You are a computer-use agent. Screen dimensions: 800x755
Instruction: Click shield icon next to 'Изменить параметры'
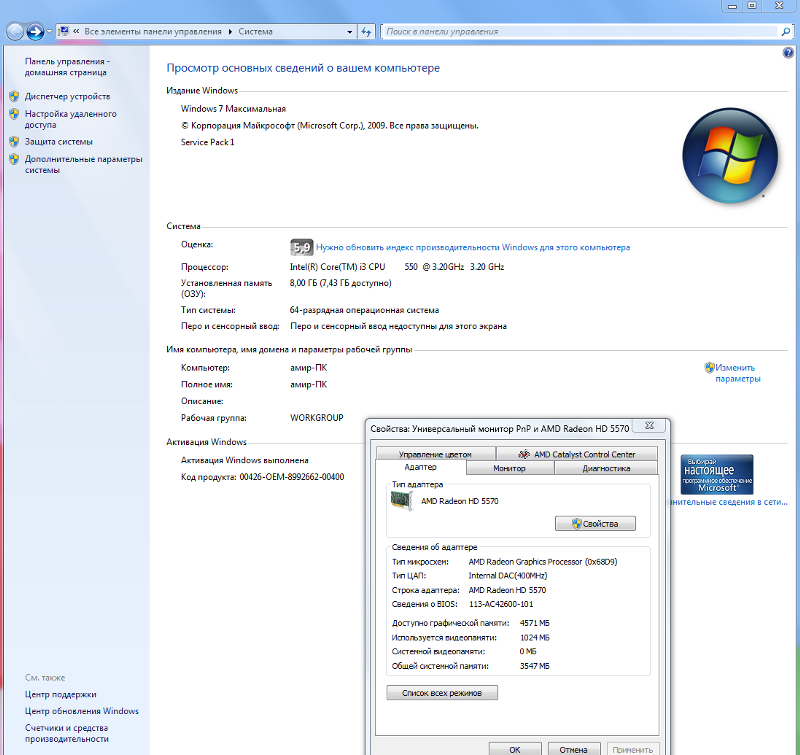pyautogui.click(x=709, y=368)
